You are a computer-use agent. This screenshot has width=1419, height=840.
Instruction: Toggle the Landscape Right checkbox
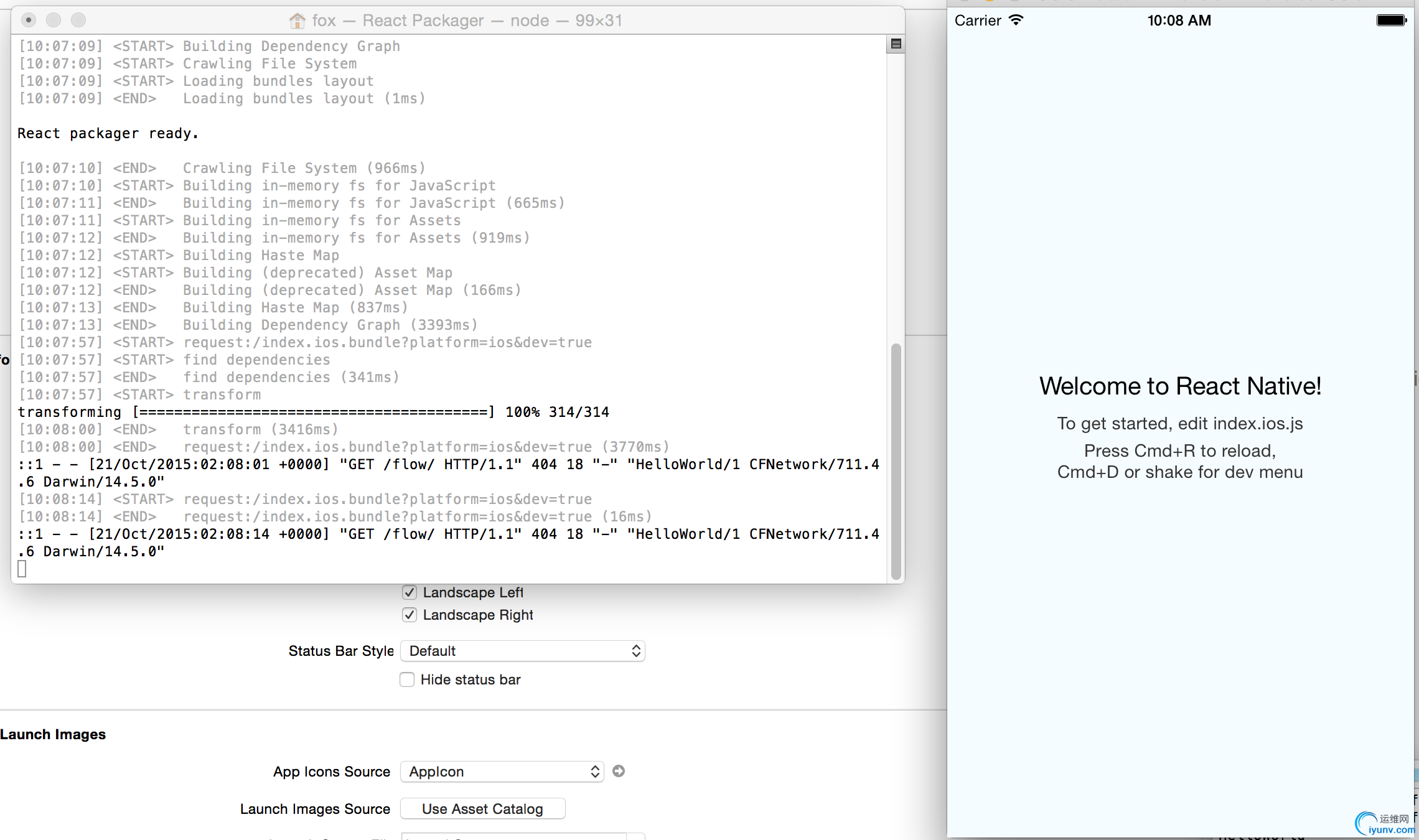pyautogui.click(x=409, y=615)
